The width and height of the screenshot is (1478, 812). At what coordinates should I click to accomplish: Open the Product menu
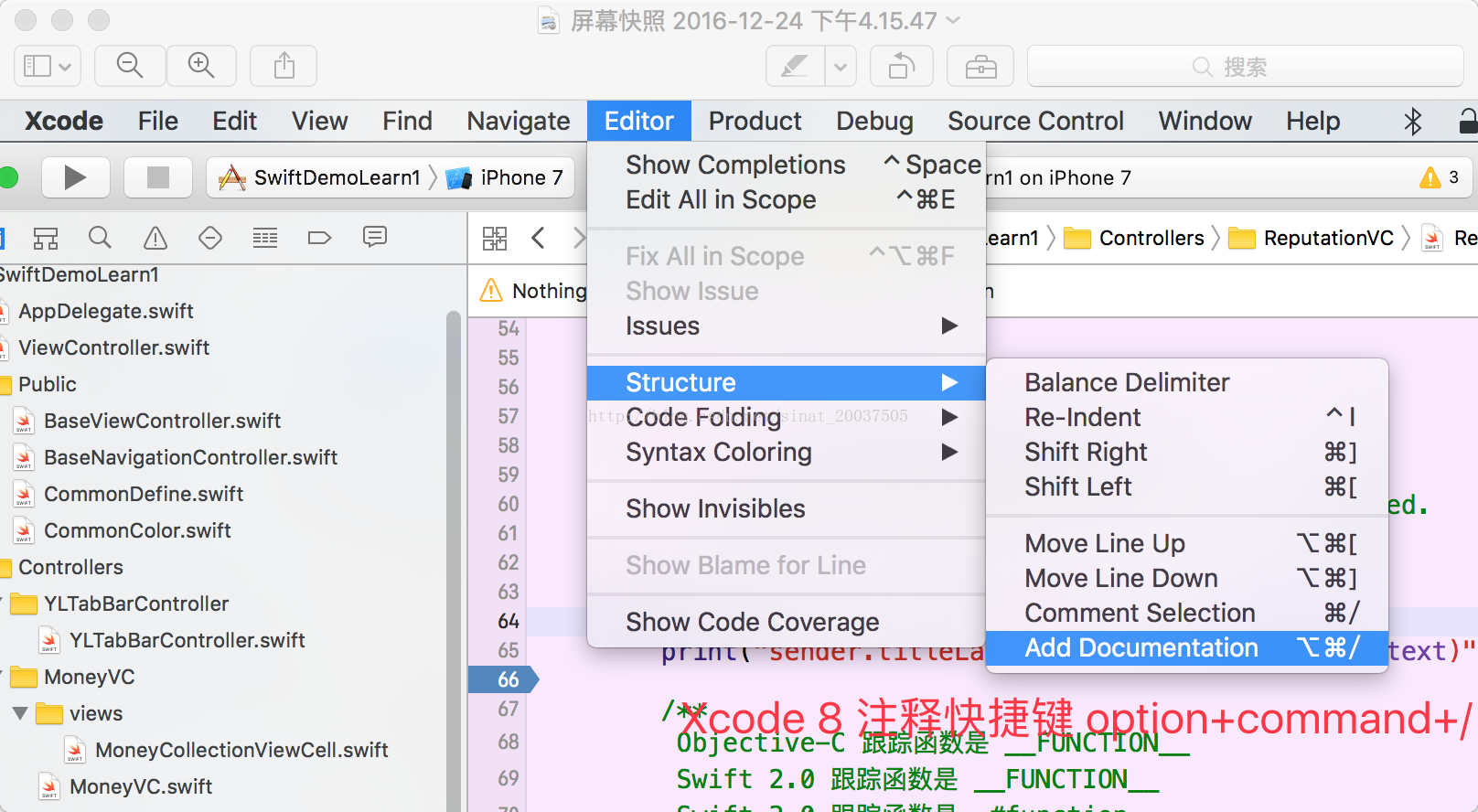(755, 121)
